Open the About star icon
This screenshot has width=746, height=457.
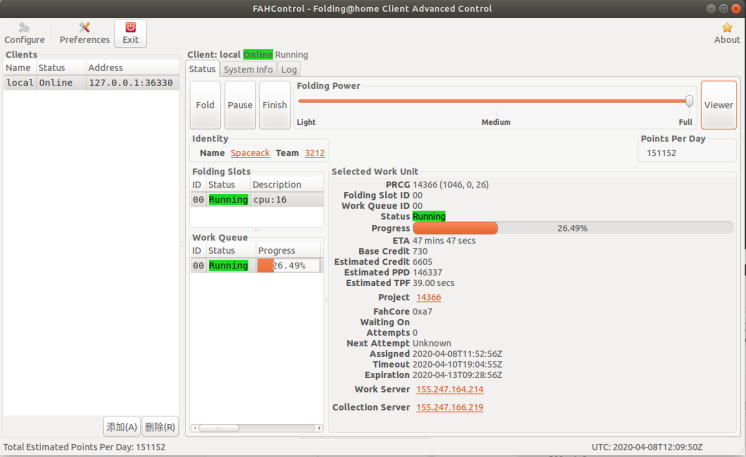tap(727, 33)
